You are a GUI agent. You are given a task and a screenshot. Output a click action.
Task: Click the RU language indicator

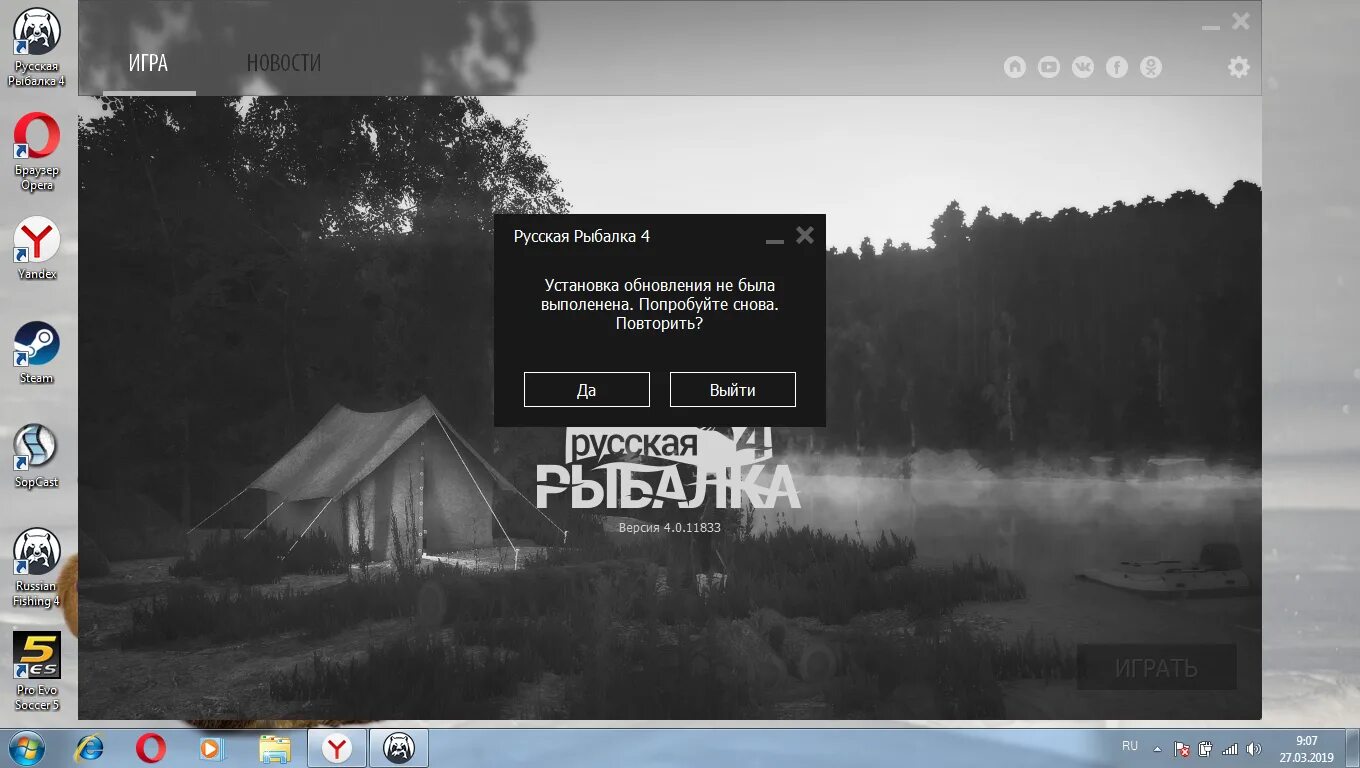point(1130,746)
